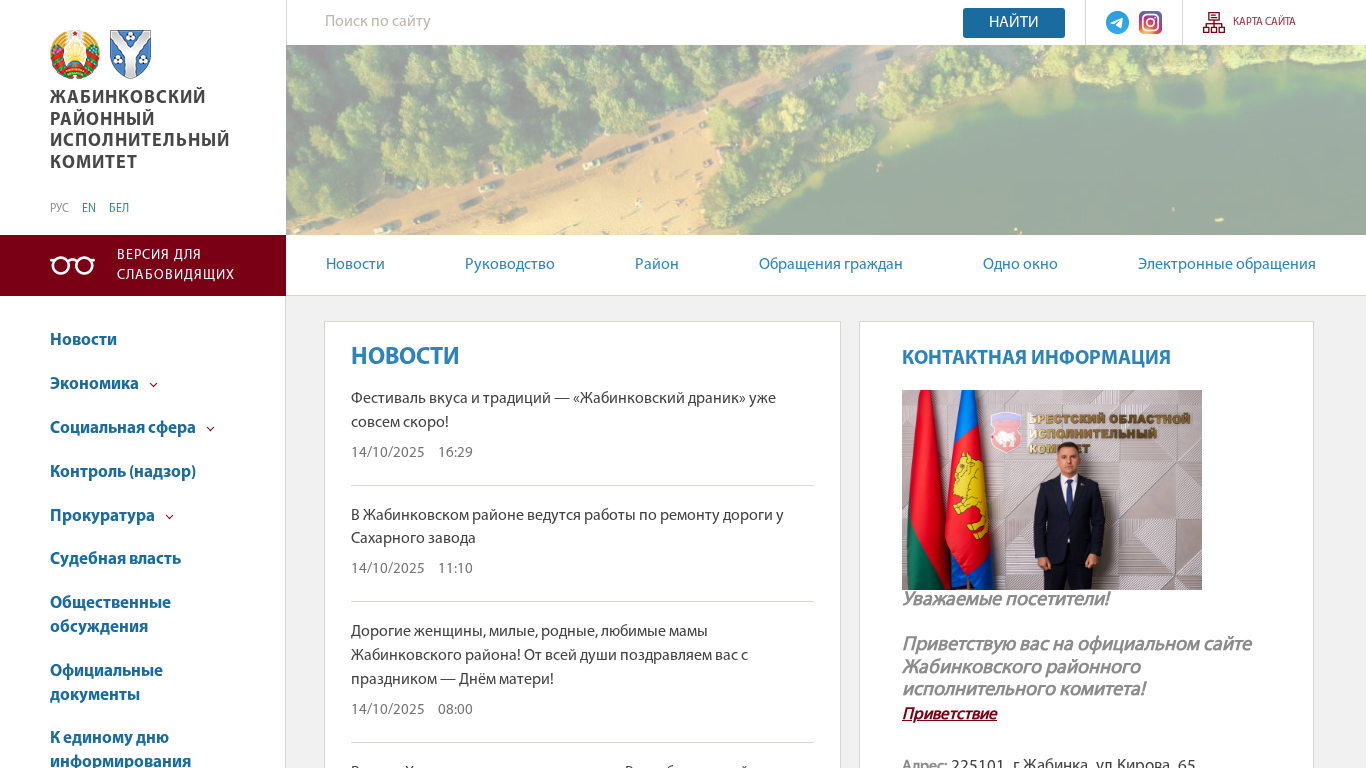Switch site language to РУС

point(59,208)
